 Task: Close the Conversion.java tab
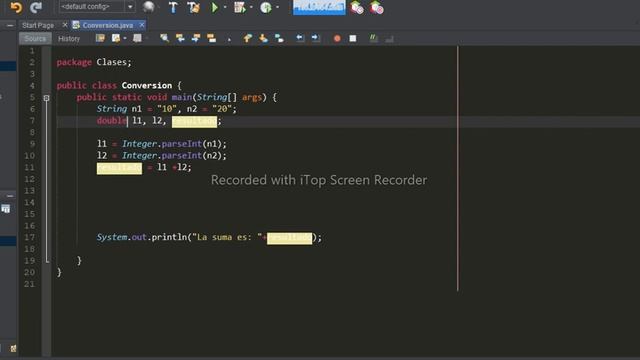tap(142, 25)
